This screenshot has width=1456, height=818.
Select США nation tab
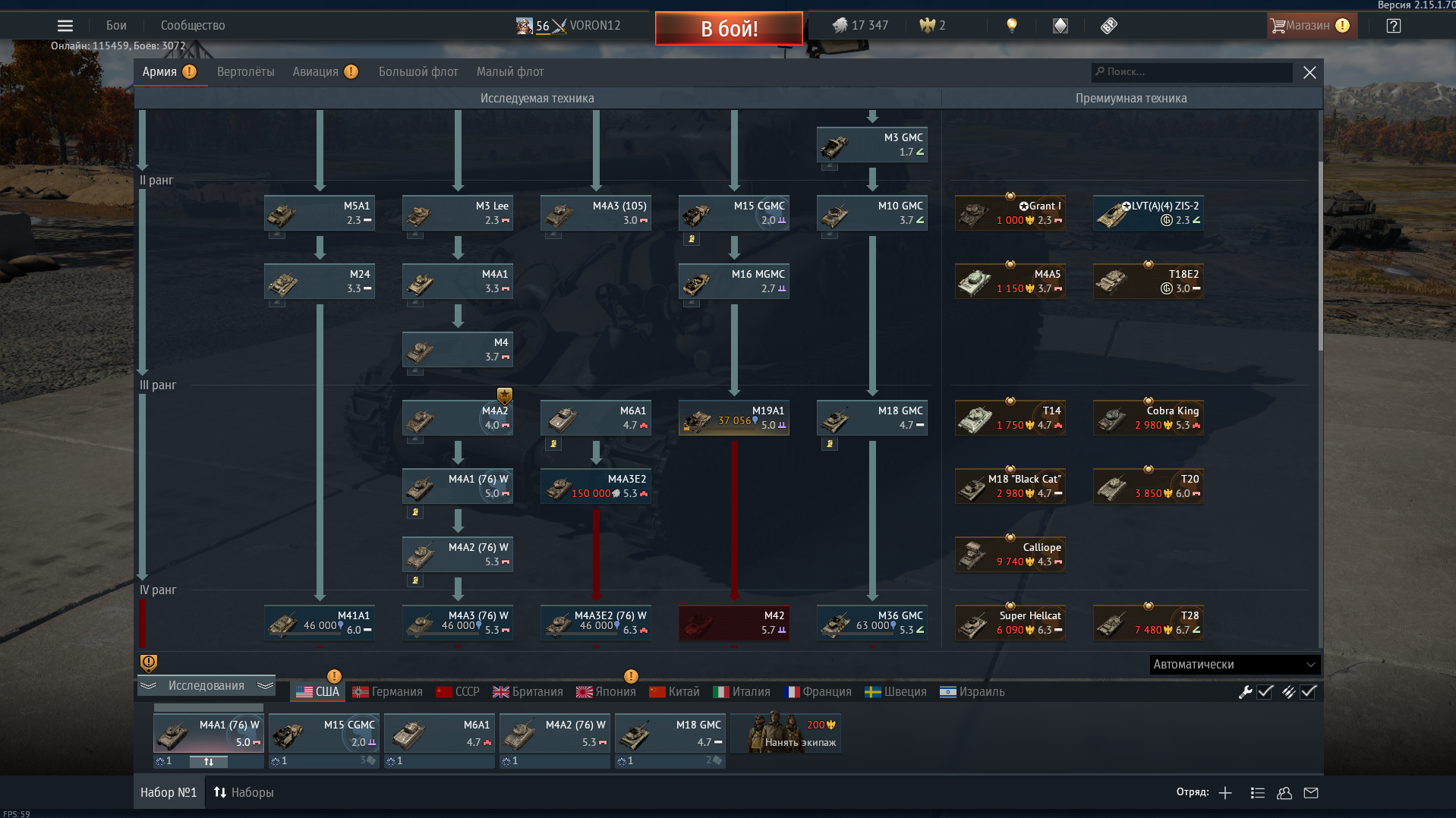[x=317, y=692]
